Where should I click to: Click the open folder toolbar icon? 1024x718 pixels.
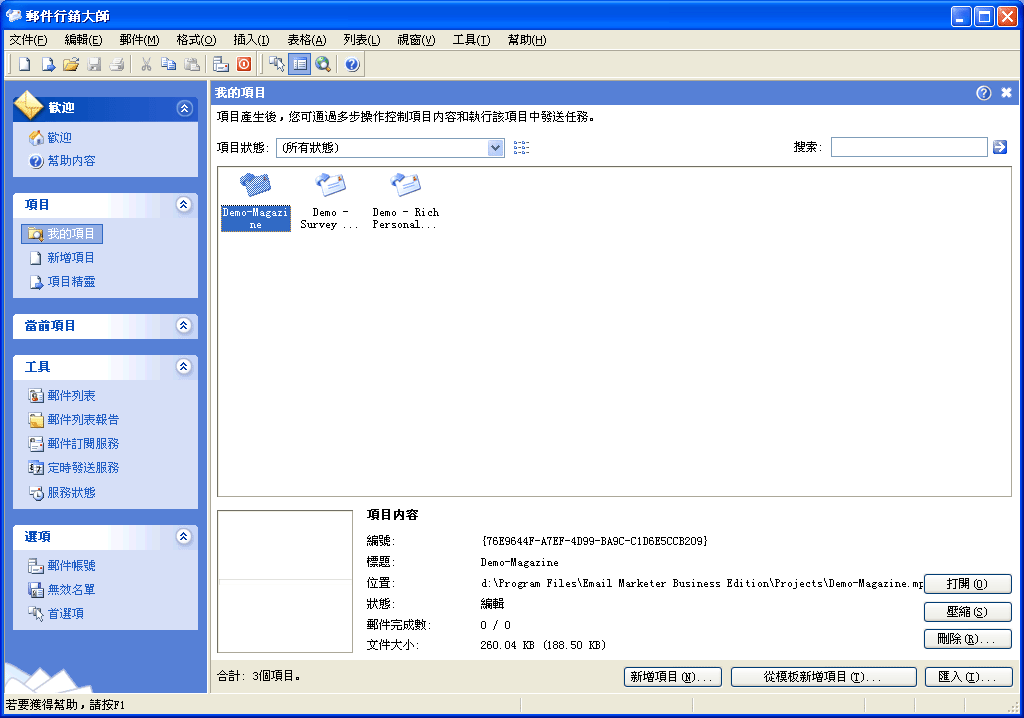pos(70,65)
